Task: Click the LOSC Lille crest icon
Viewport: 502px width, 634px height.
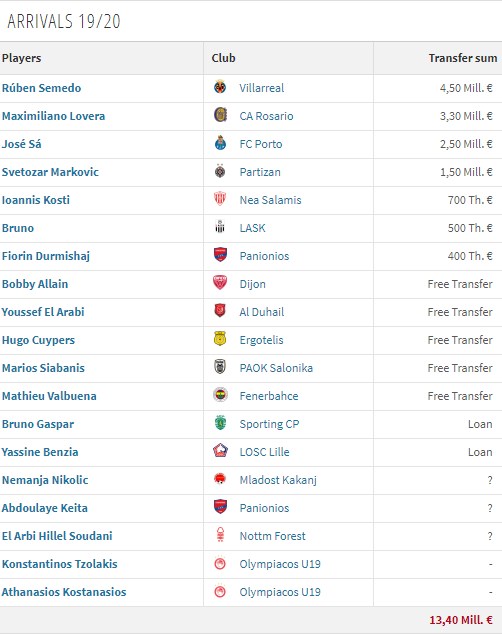Action: click(220, 450)
